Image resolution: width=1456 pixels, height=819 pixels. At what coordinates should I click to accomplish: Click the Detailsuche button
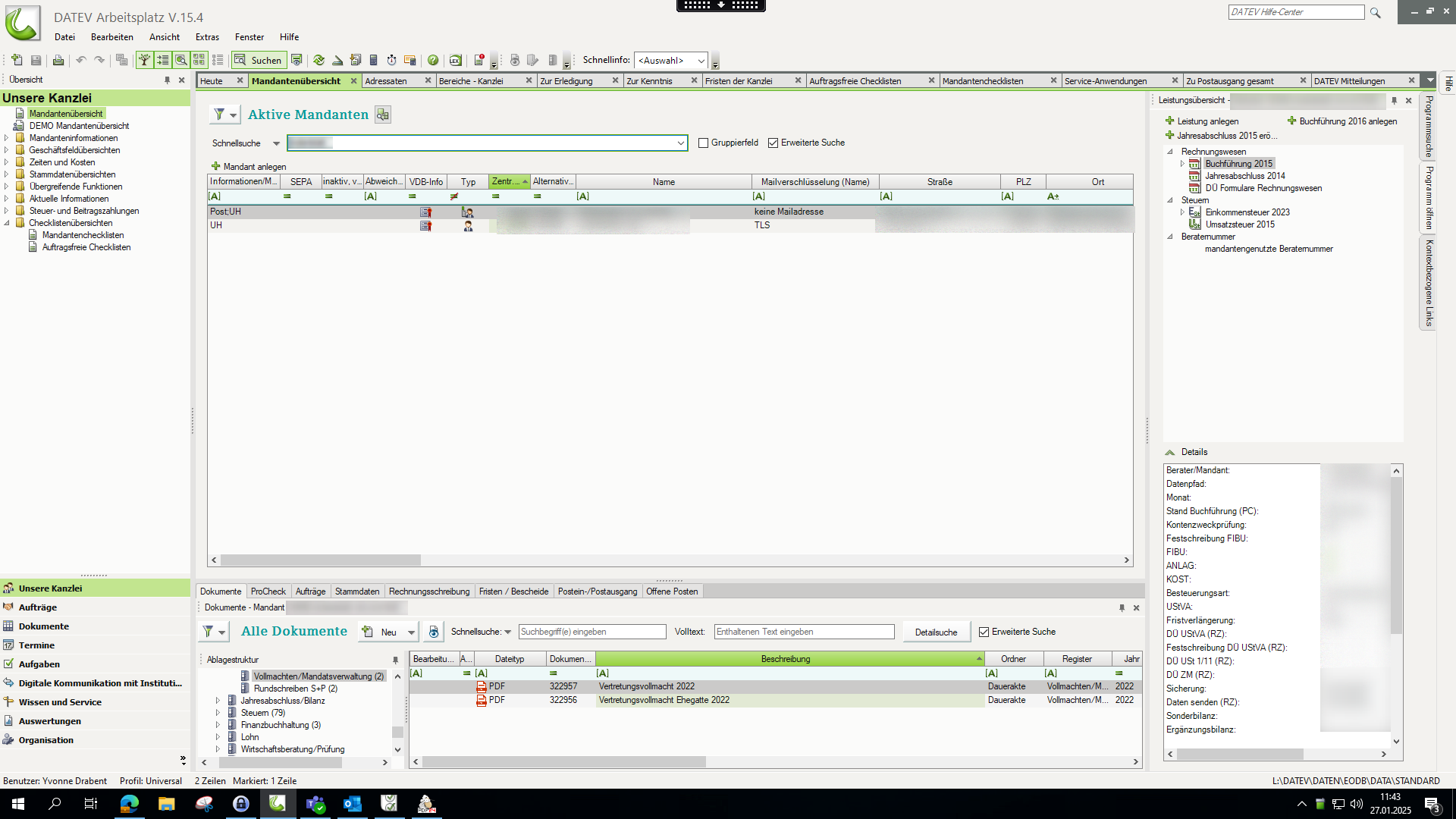pyautogui.click(x=936, y=632)
